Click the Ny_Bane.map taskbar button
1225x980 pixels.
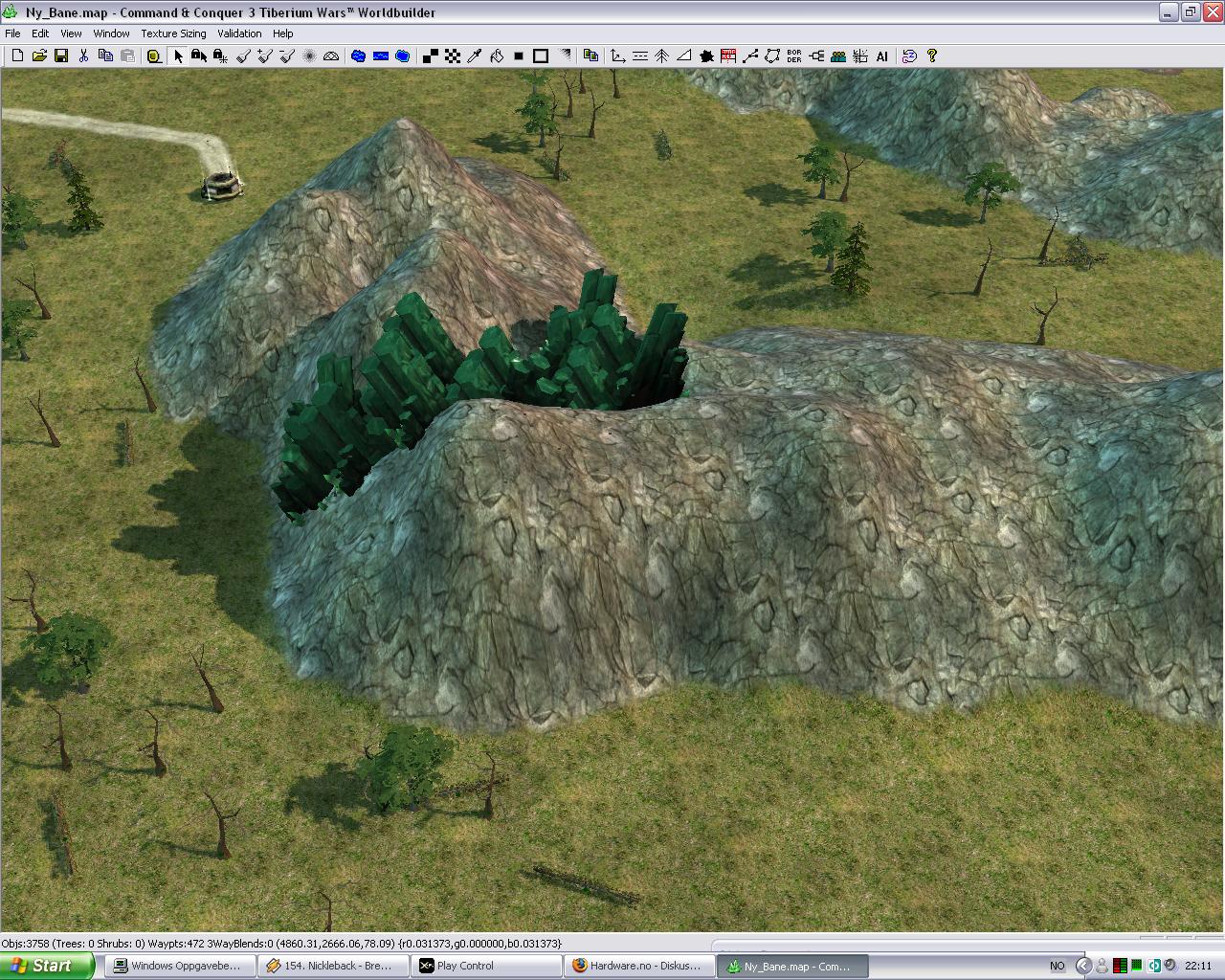[792, 966]
